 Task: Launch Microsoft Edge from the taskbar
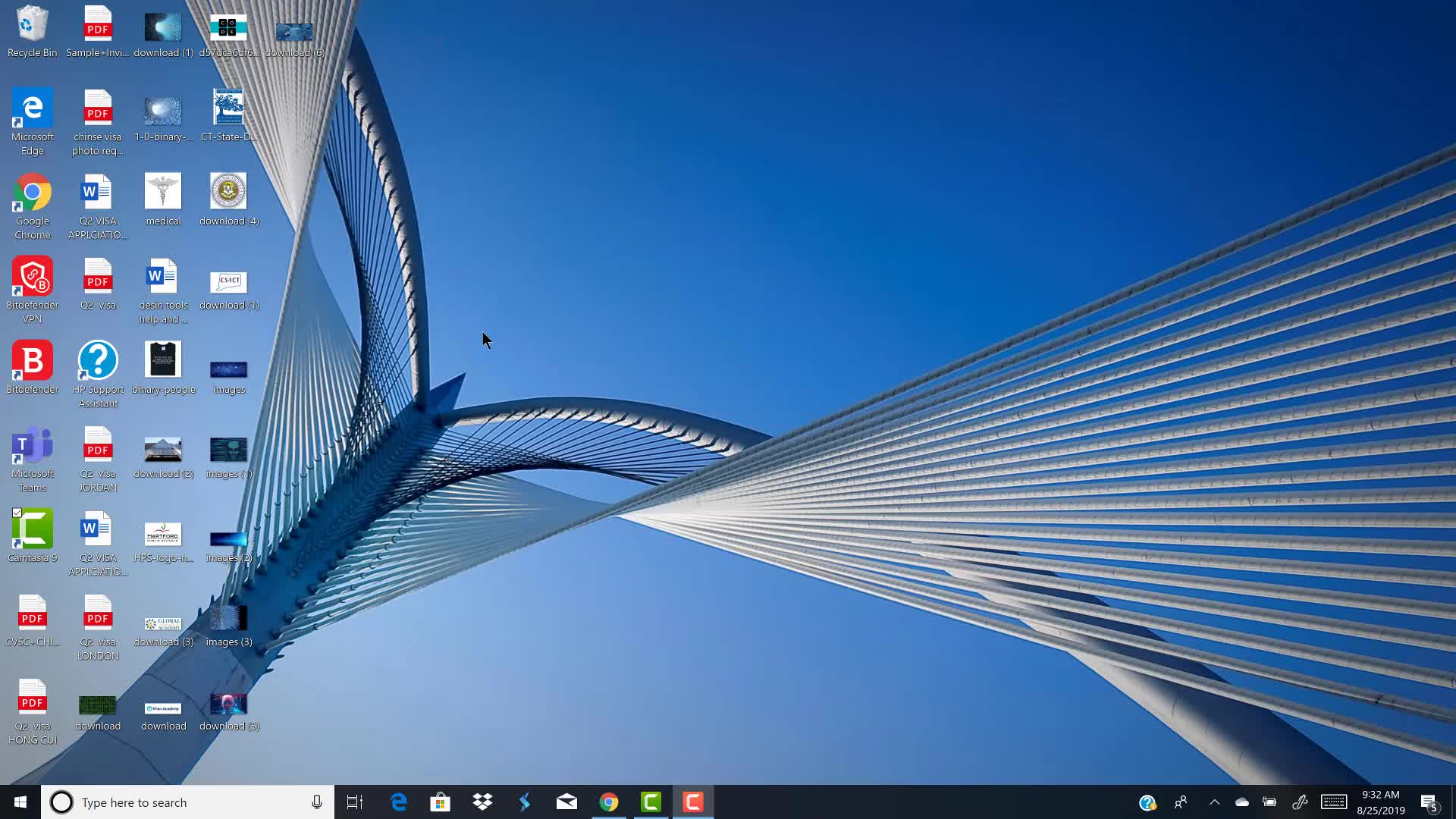(398, 802)
